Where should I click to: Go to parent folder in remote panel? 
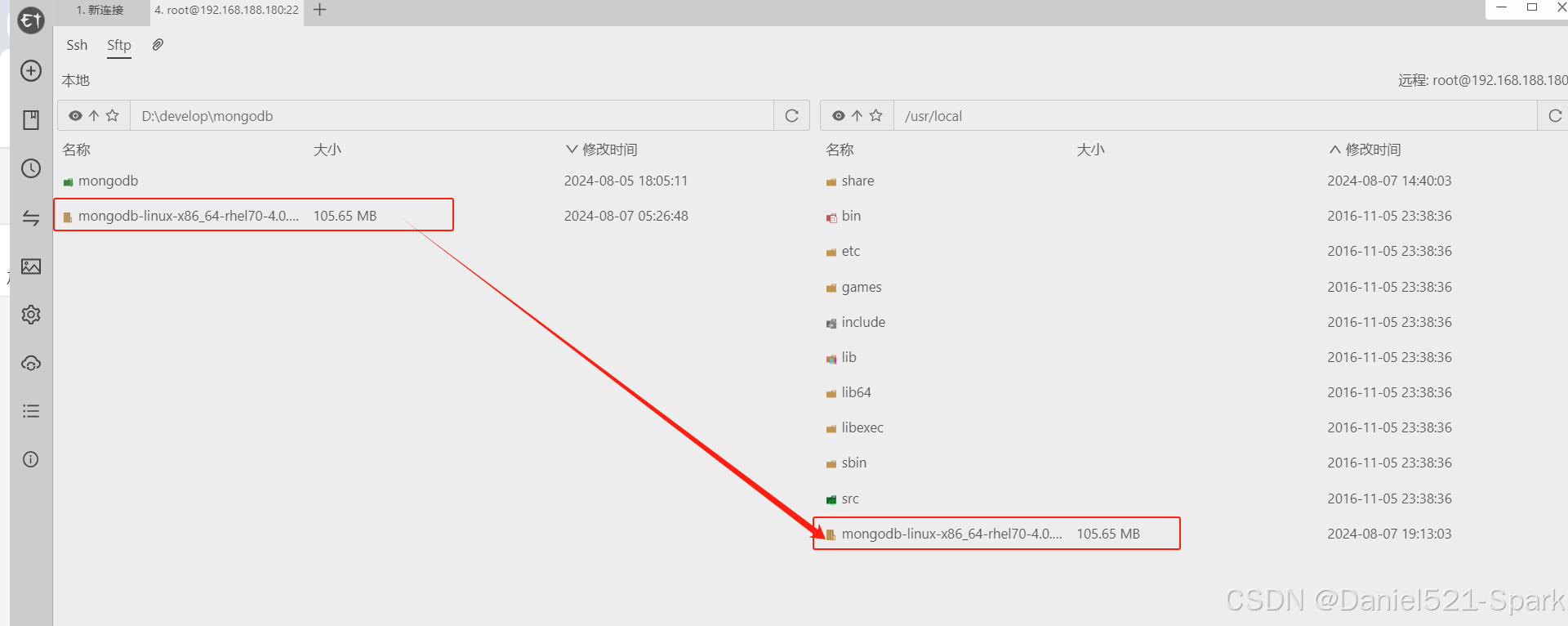click(x=857, y=116)
